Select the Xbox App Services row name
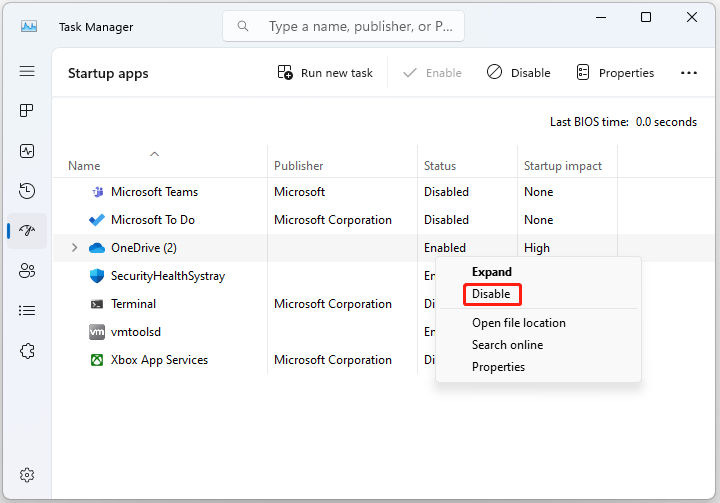Image resolution: width=720 pixels, height=503 pixels. pyautogui.click(x=159, y=360)
